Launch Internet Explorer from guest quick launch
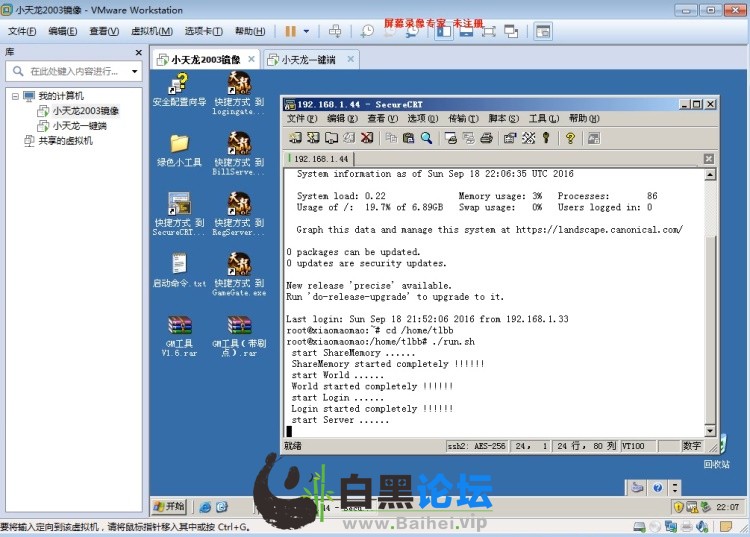 coord(205,507)
